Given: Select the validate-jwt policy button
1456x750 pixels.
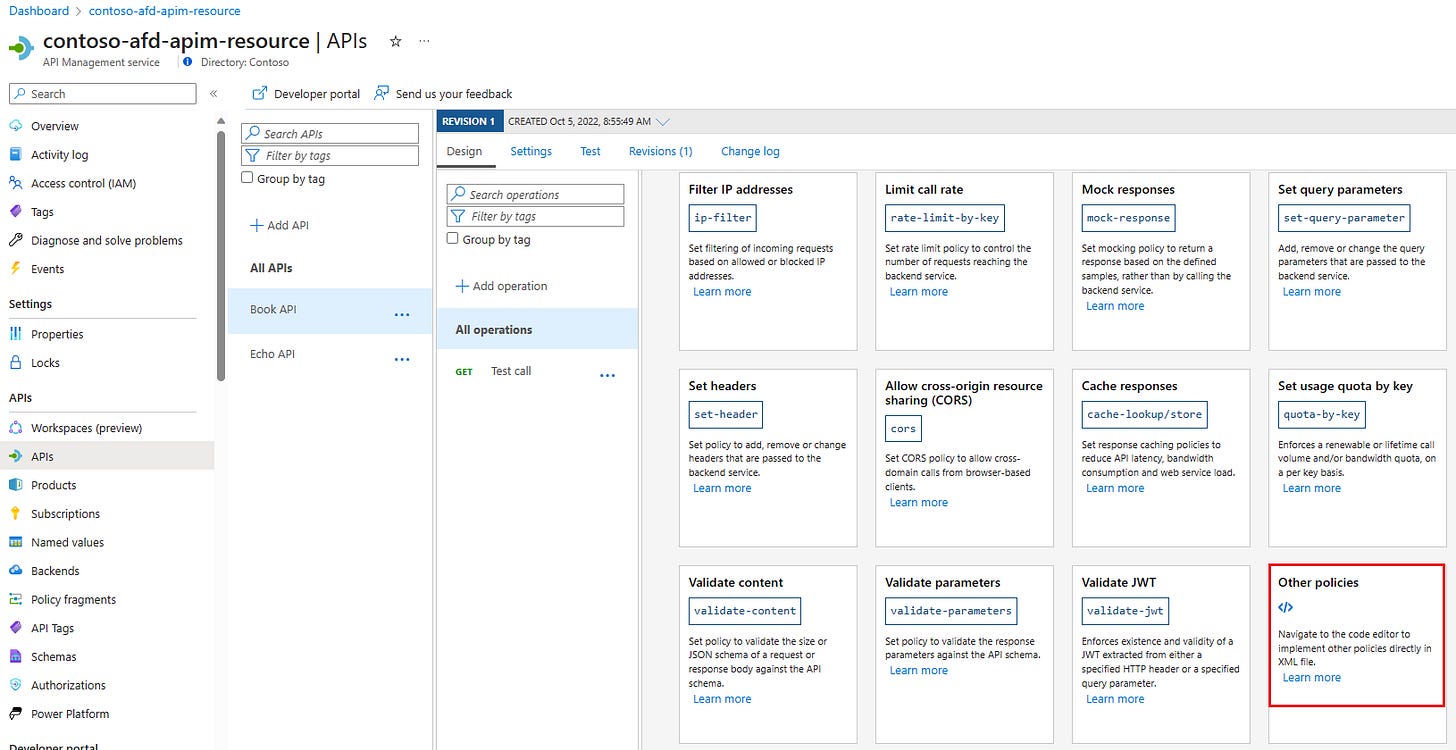Looking at the screenshot, I should [x=1125, y=611].
